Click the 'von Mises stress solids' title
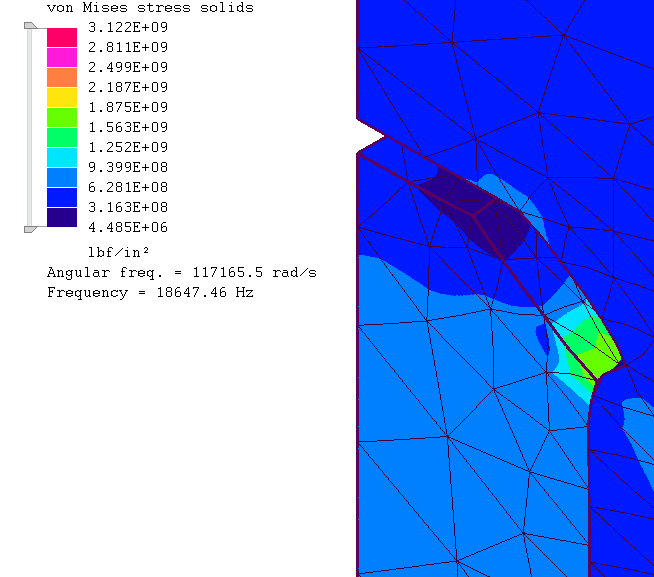The image size is (654, 577). (150, 8)
